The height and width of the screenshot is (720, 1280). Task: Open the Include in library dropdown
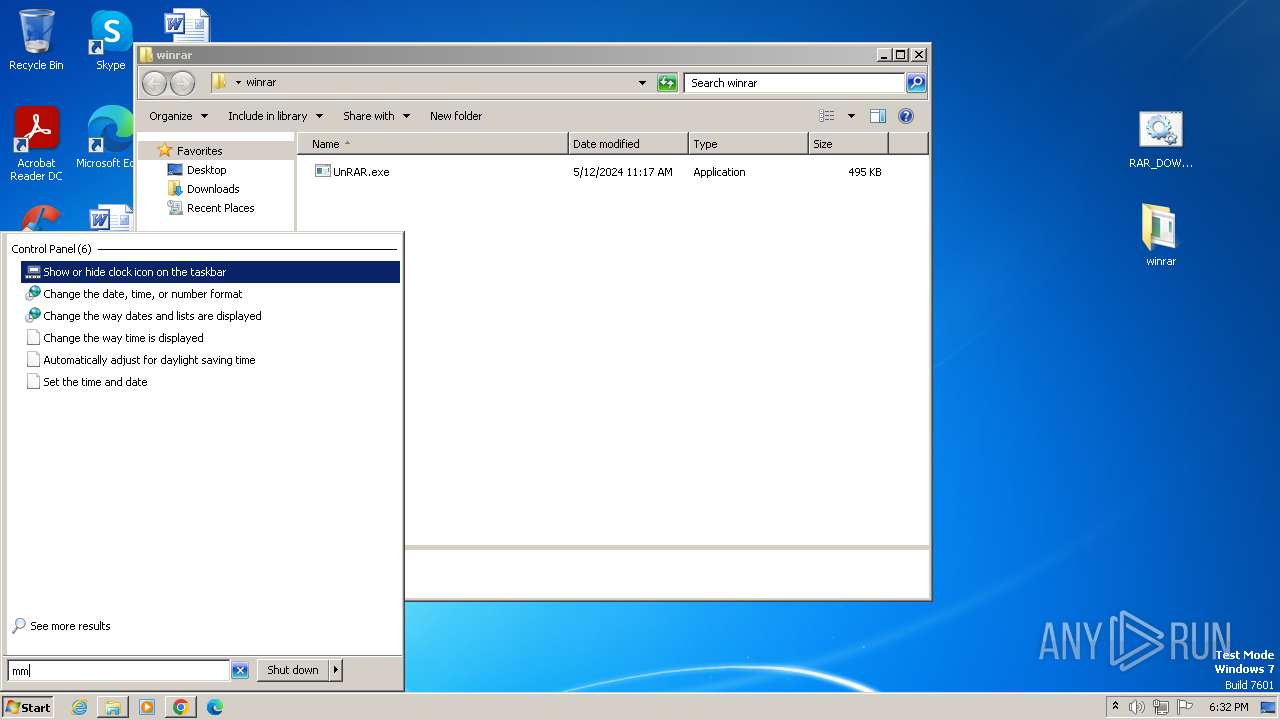[x=275, y=116]
